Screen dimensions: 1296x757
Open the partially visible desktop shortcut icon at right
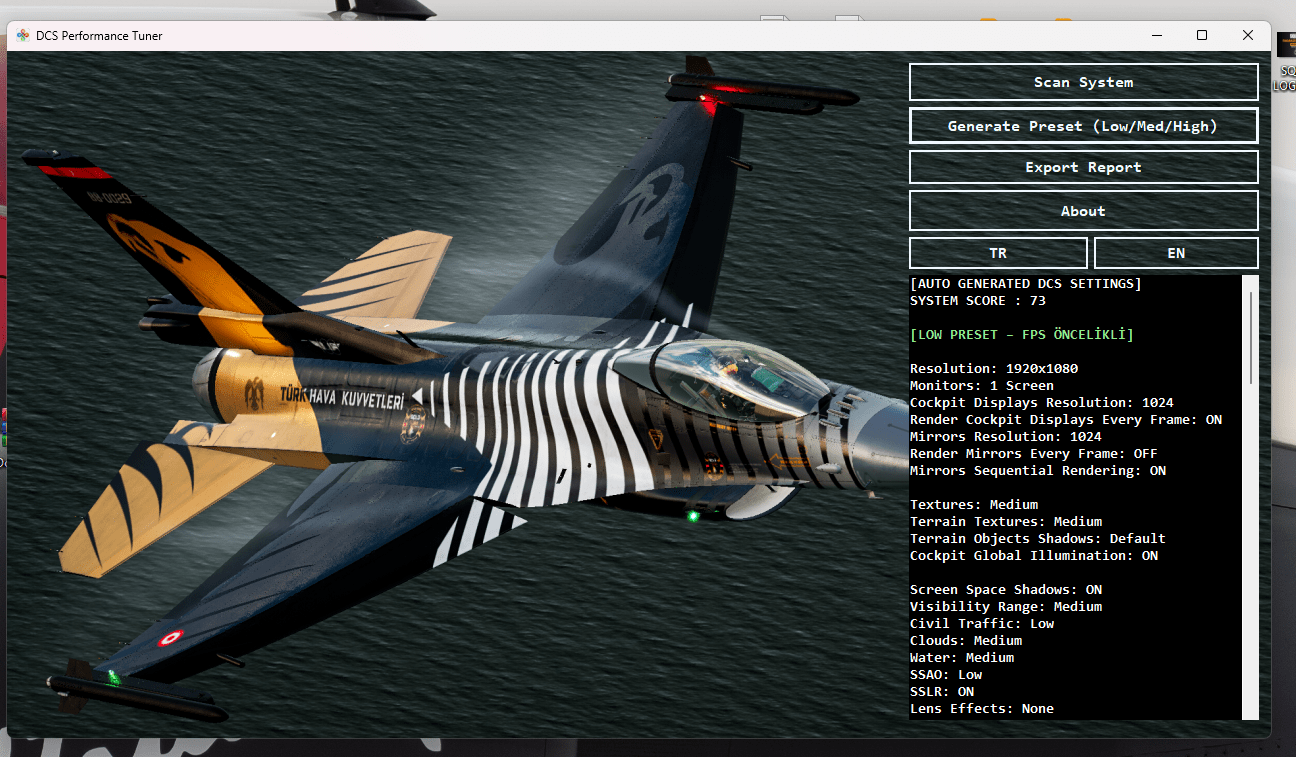pyautogui.click(x=1286, y=48)
